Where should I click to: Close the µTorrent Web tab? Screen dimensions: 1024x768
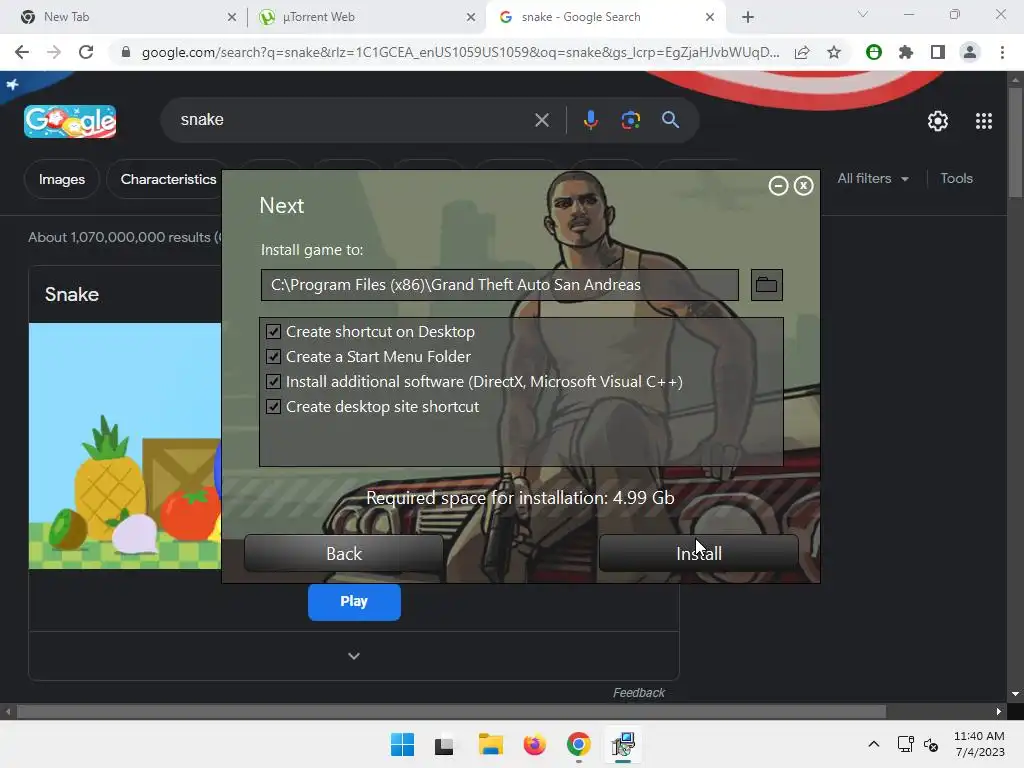coord(471,17)
